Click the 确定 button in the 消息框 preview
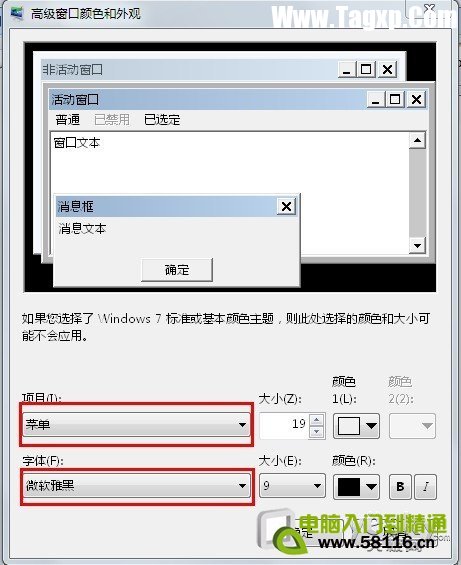This screenshot has width=461, height=565. [177, 270]
